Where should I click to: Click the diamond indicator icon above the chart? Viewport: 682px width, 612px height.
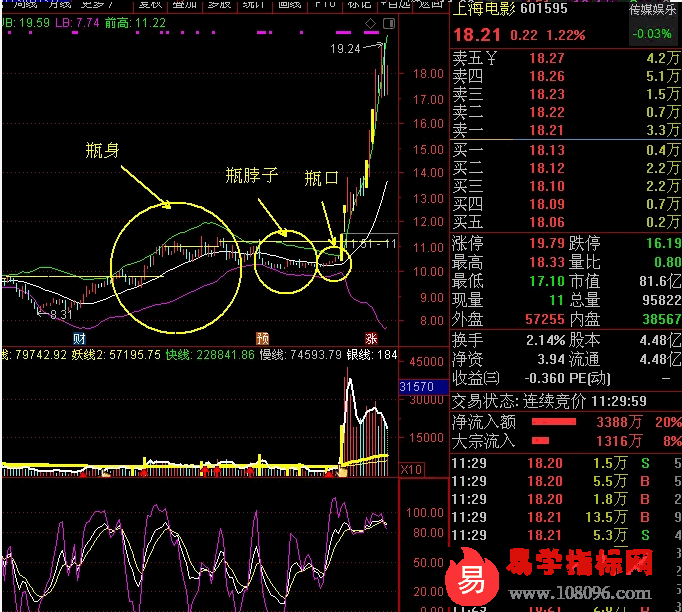(370, 23)
